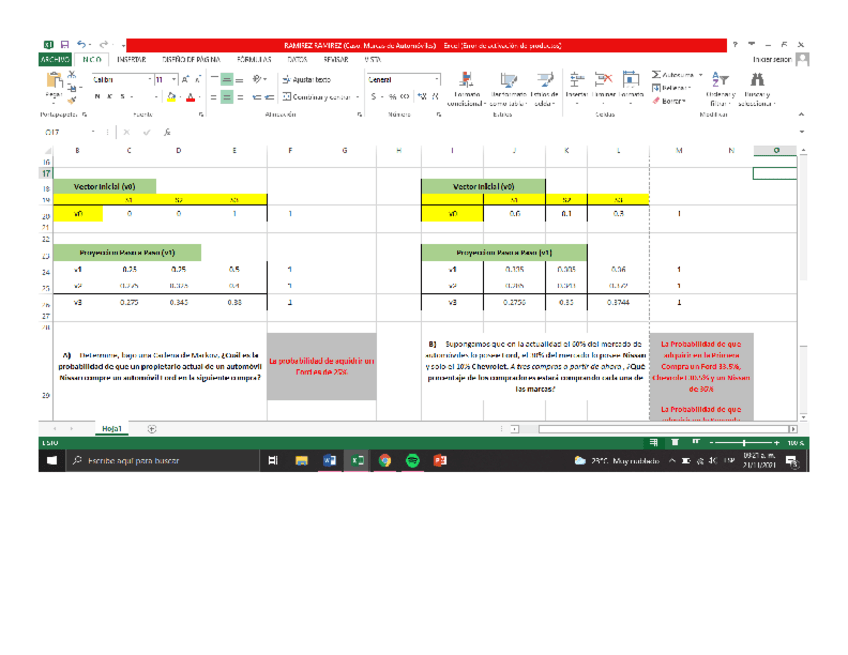Screen dimensions: 848x655
Task: Select the column O header
Action: coord(775,150)
